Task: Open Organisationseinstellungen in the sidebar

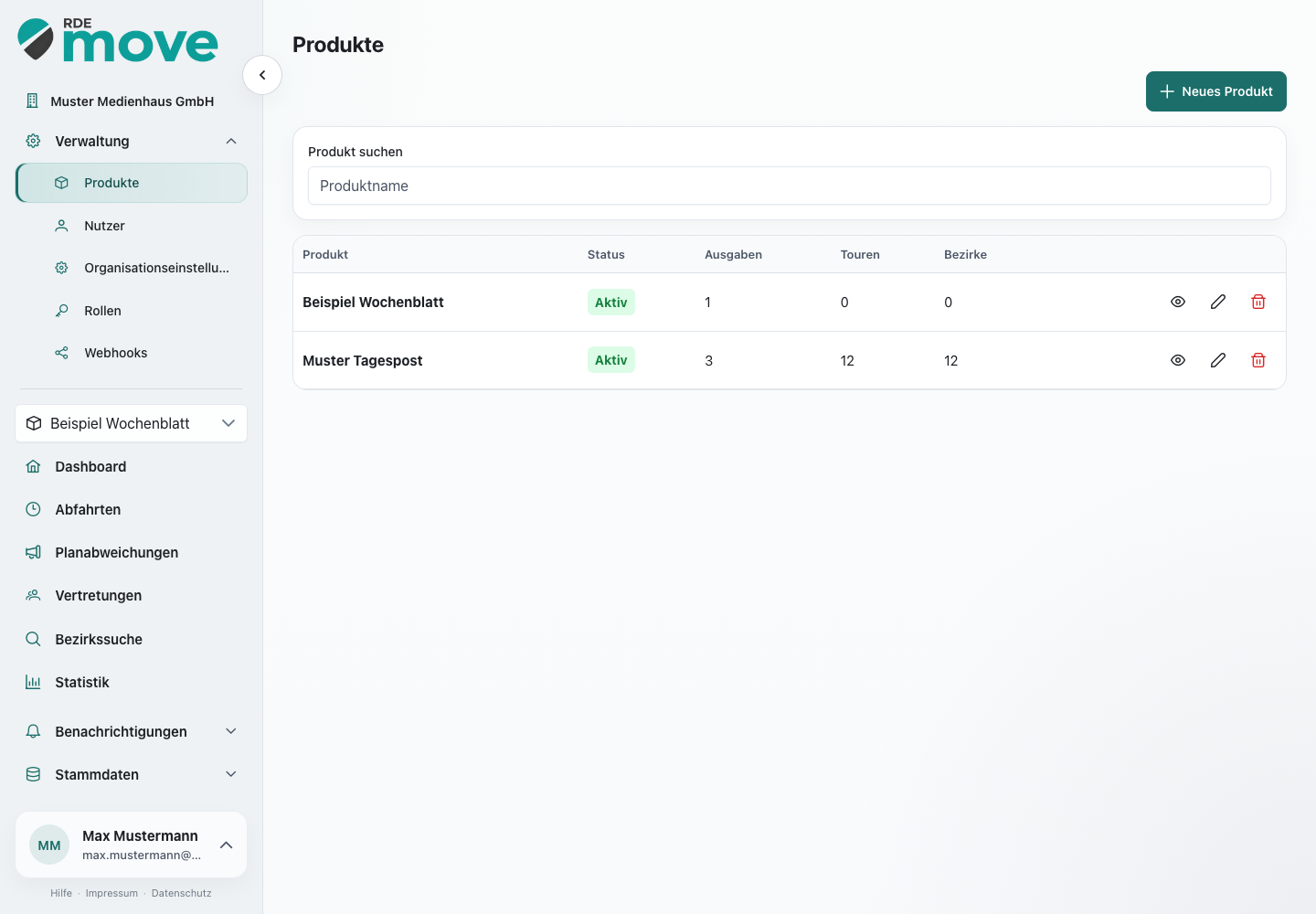Action: click(132, 268)
